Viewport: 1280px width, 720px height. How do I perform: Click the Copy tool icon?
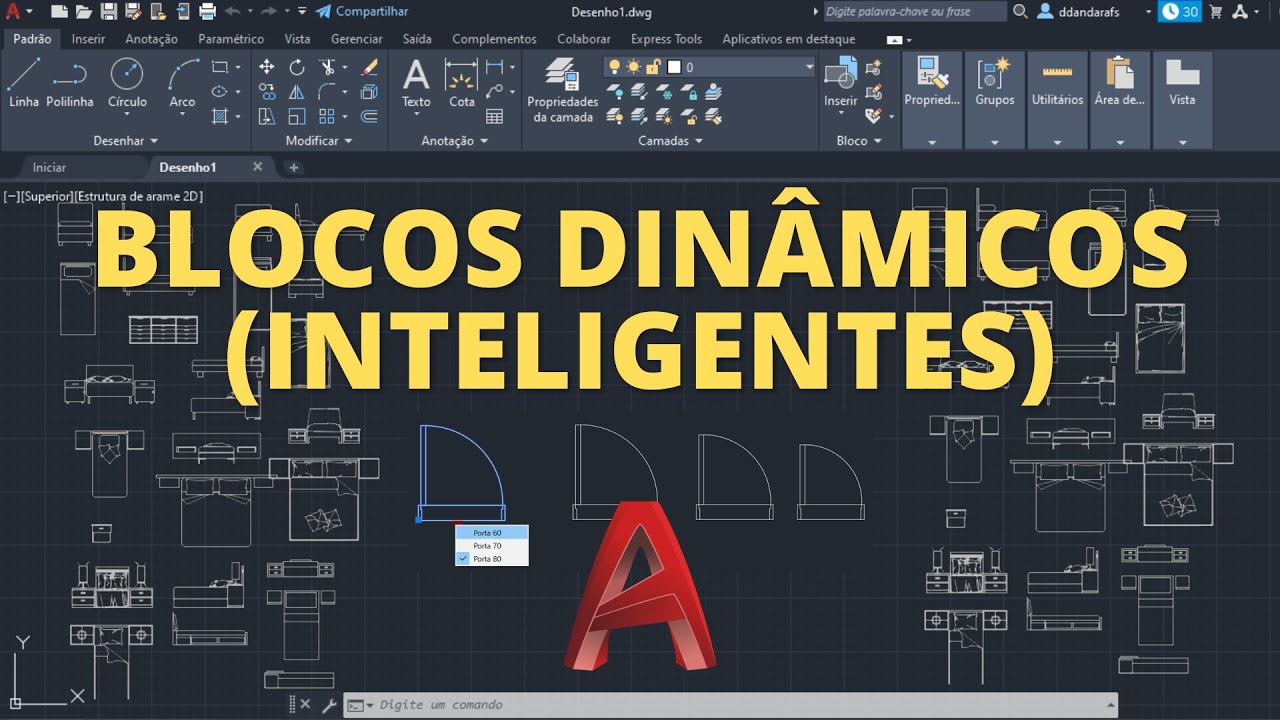267,92
